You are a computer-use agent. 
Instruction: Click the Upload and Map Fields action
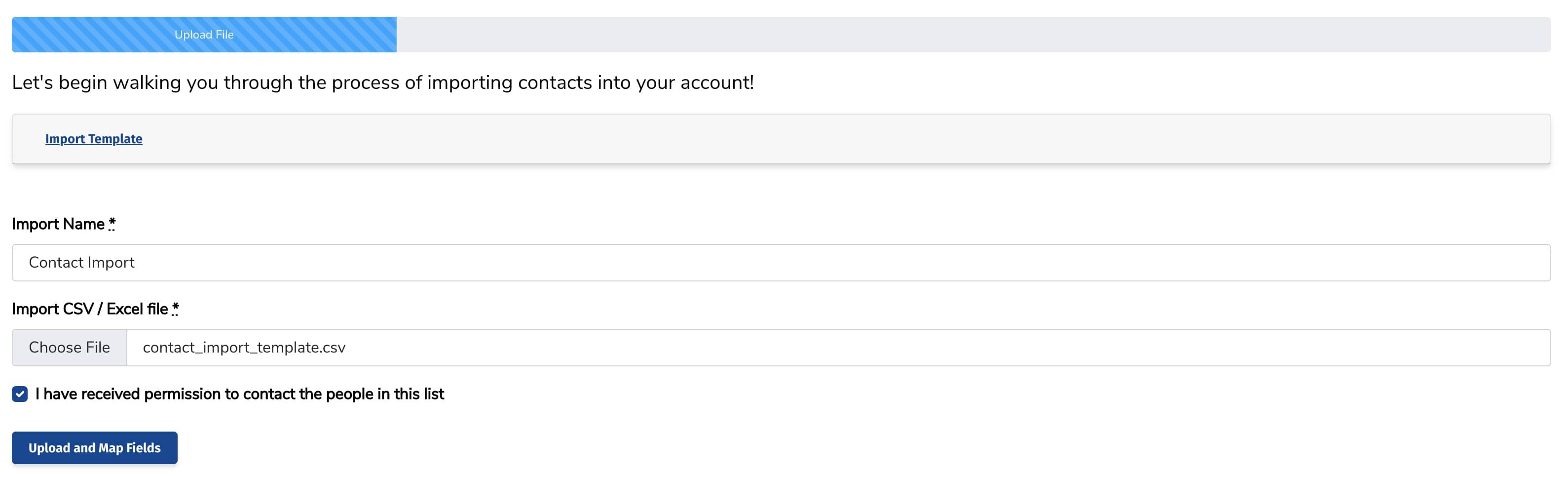click(x=94, y=447)
